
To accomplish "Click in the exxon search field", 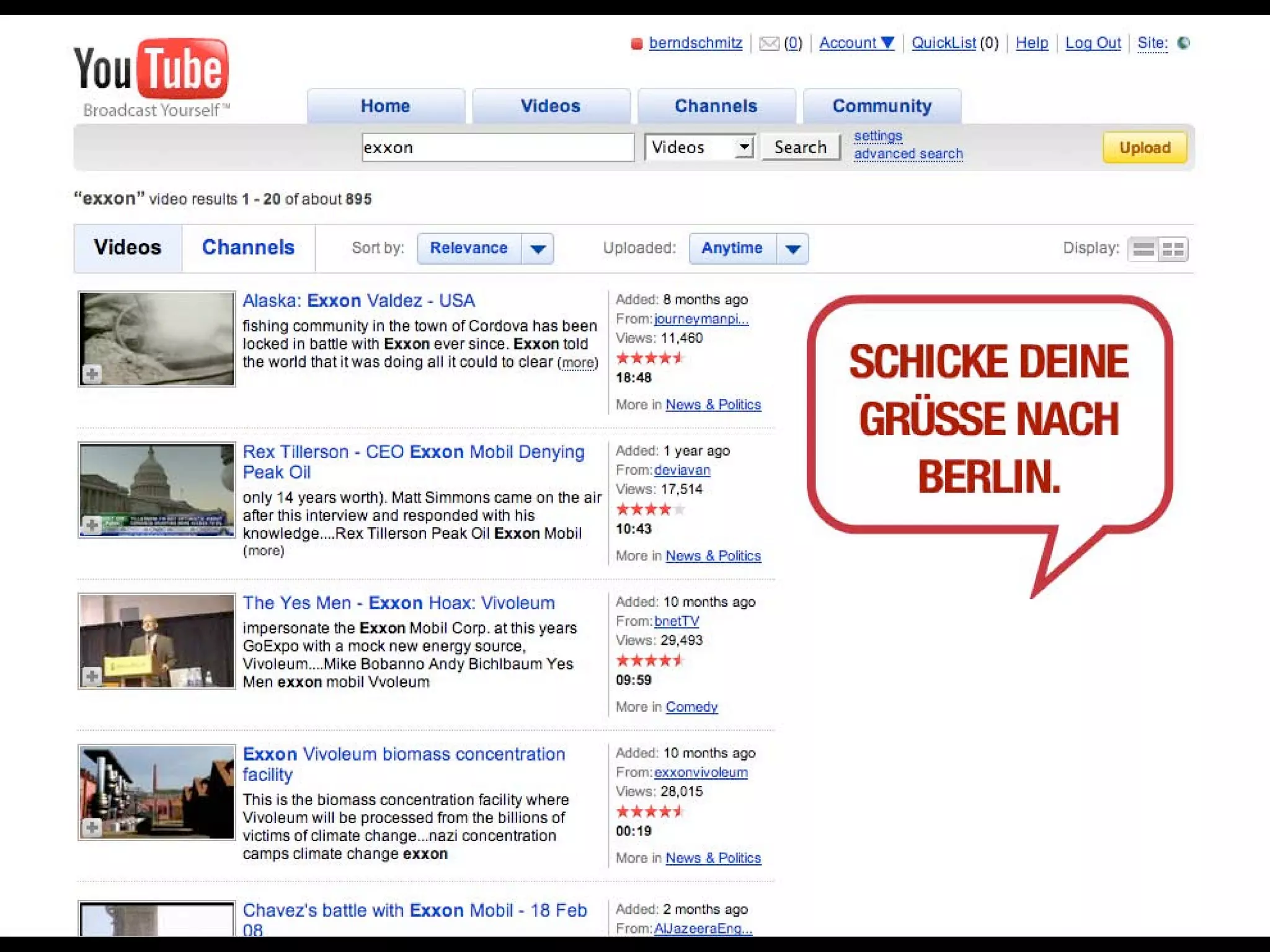I will click(497, 148).
